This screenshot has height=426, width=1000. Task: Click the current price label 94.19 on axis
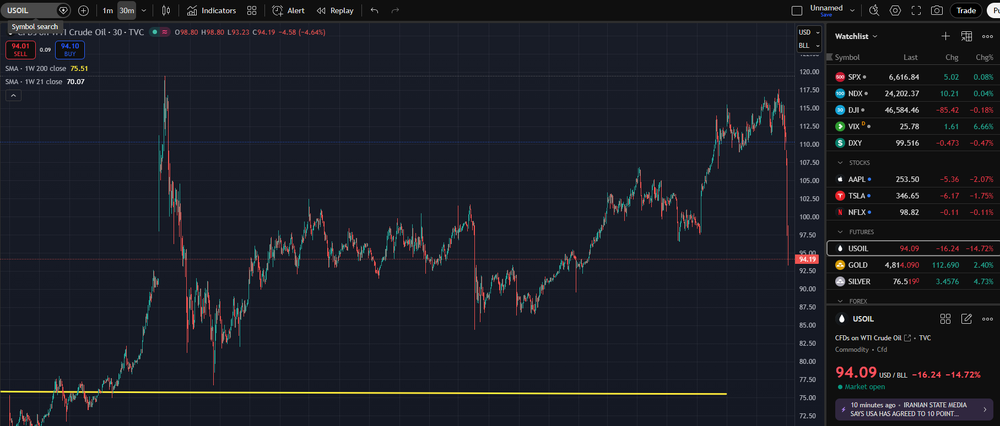(807, 260)
